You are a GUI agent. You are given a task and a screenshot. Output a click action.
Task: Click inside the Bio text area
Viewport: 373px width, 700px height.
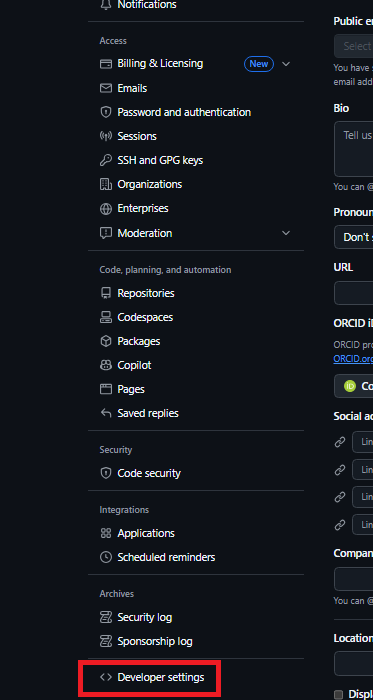353,149
